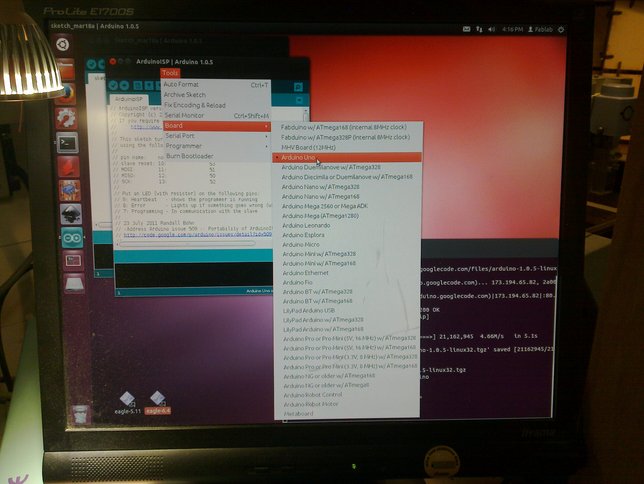Choose Fix Encoding & Reload in Tools menu
The width and height of the screenshot is (644, 484).
pos(216,106)
